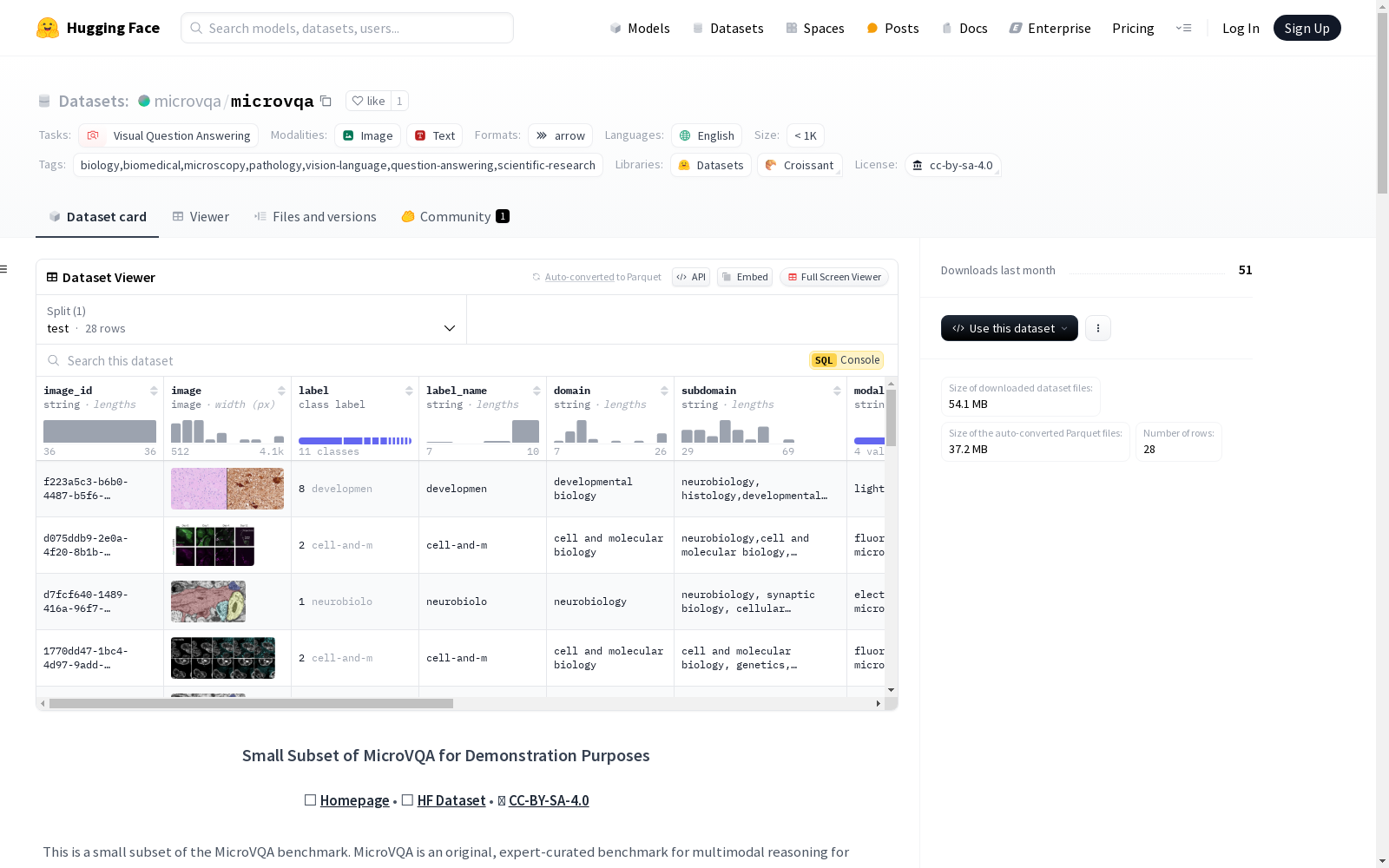This screenshot has width=1389, height=868.
Task: Sort the domain column using its arrows
Action: click(664, 391)
